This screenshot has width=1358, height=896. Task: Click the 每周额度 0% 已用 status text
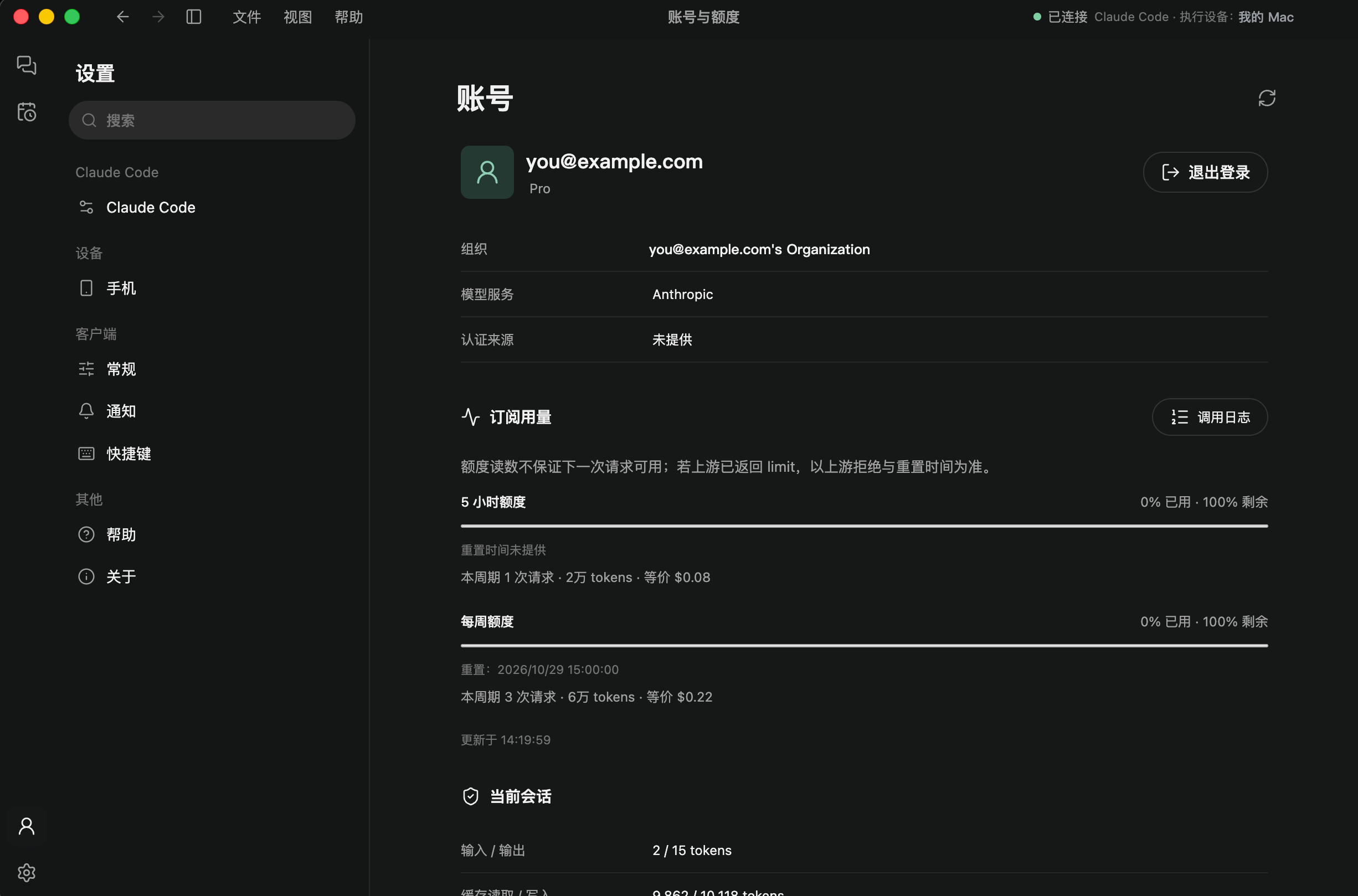1203,622
